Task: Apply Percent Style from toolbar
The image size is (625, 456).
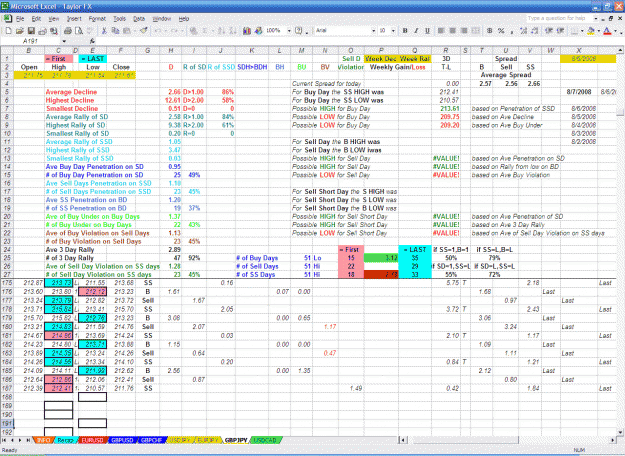Action: [x=501, y=31]
